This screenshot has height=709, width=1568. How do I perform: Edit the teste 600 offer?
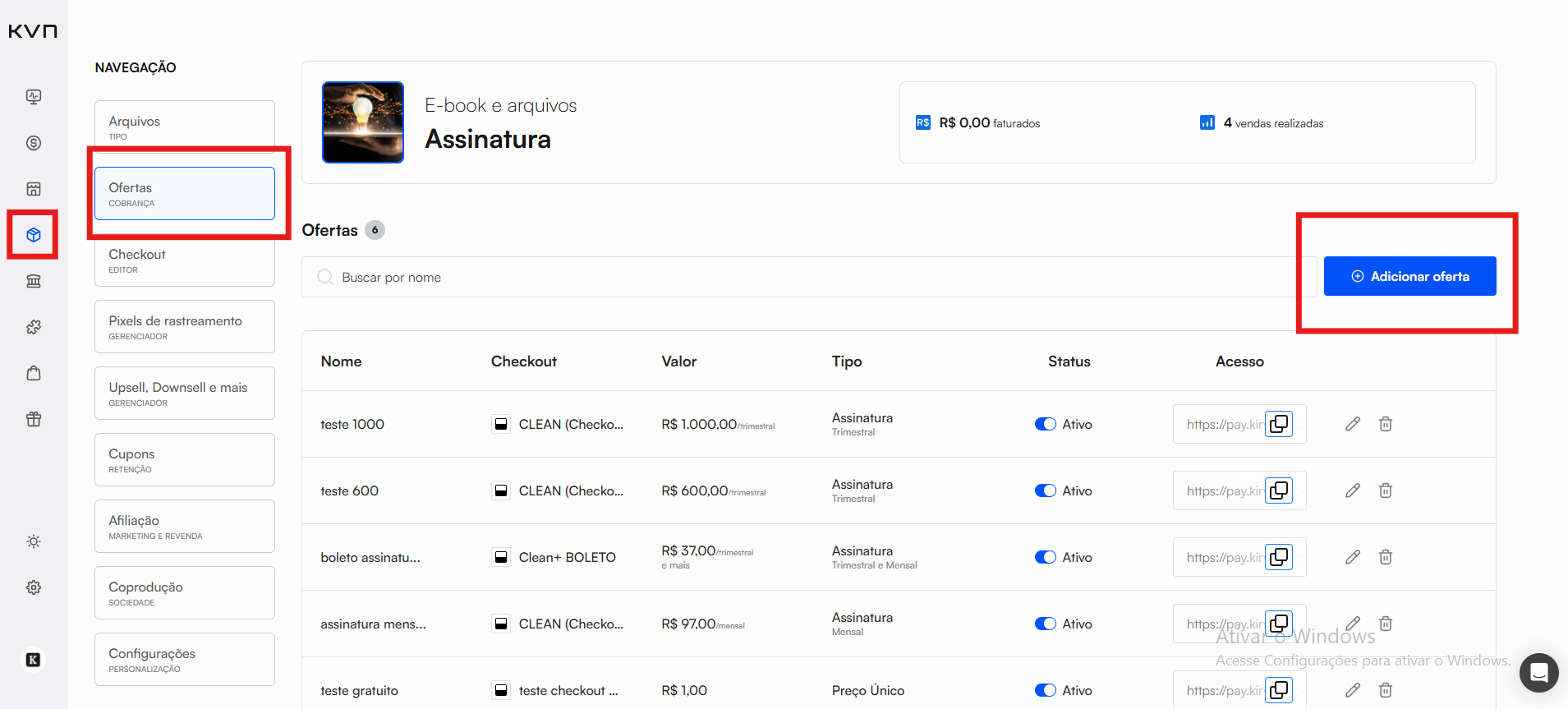tap(1353, 490)
